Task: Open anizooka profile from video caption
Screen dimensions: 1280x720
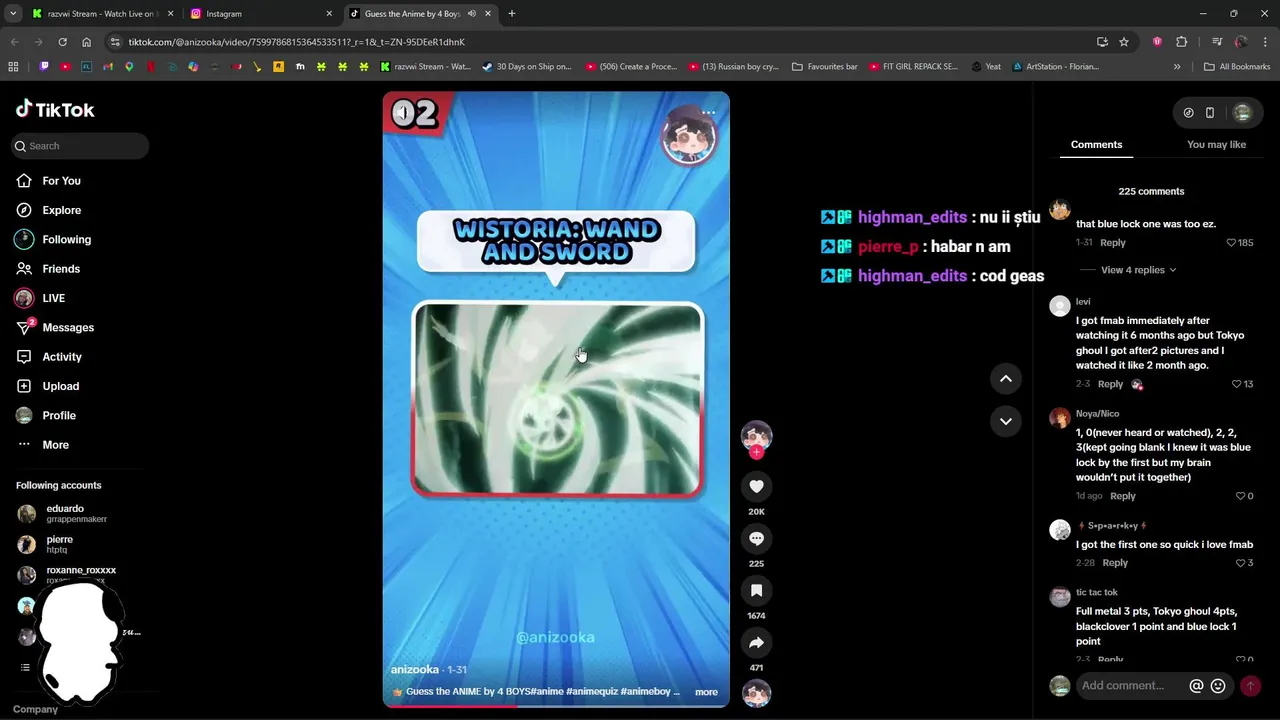Action: (x=414, y=669)
